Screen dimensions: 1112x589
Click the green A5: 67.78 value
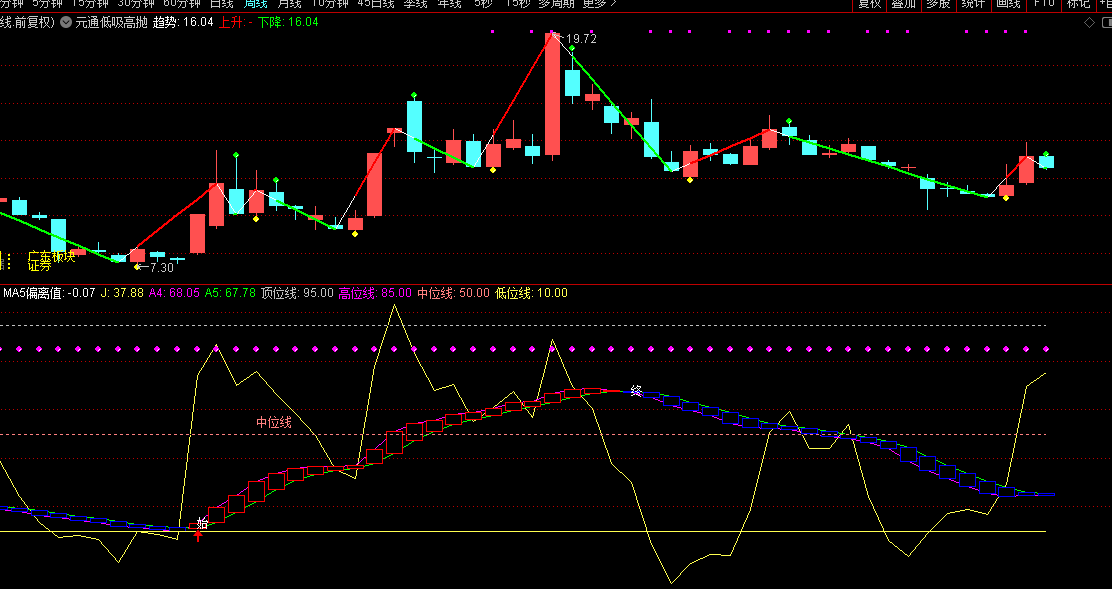coord(230,293)
